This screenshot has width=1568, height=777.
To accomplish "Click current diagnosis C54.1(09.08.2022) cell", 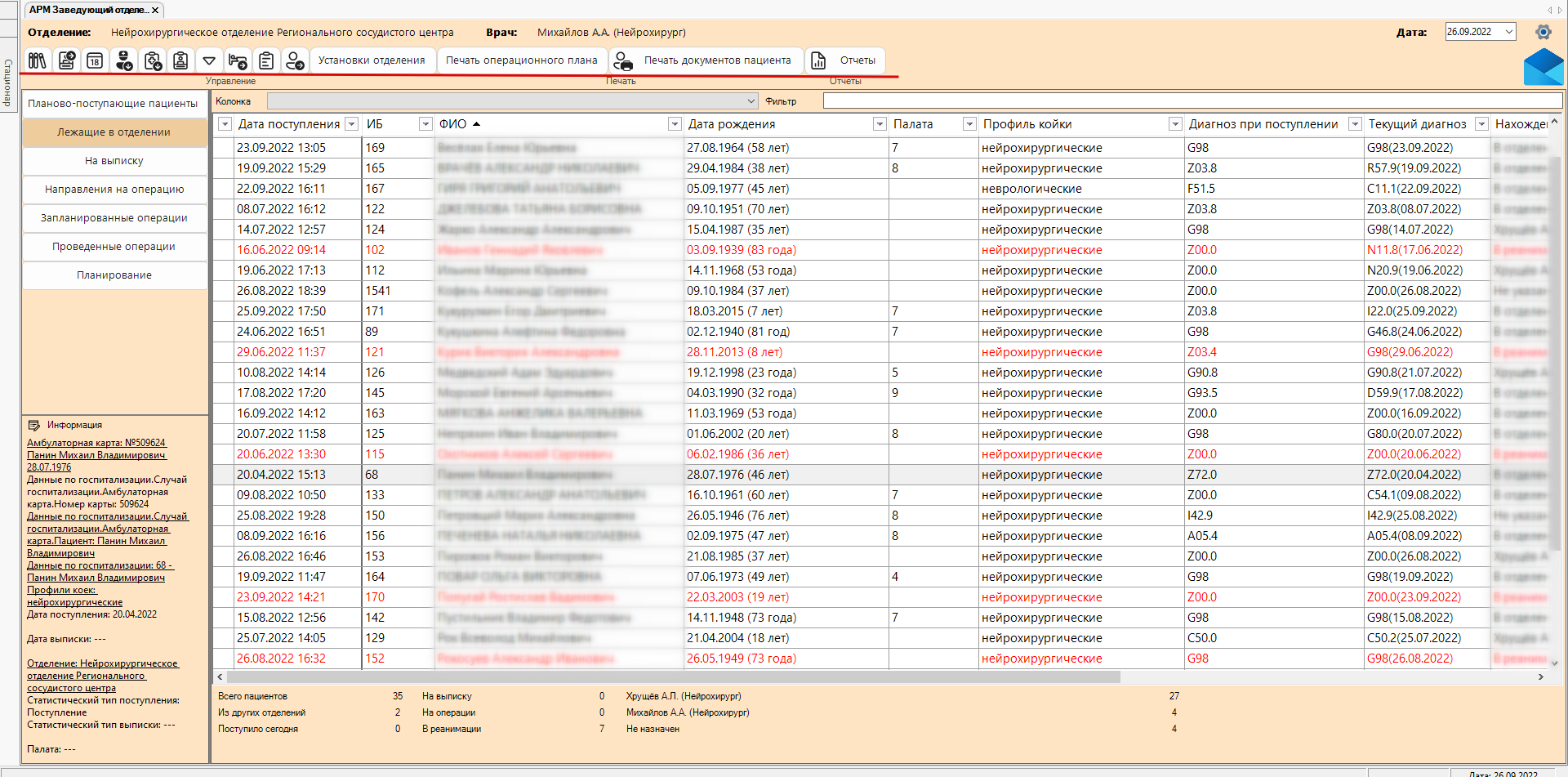I will (1427, 495).
